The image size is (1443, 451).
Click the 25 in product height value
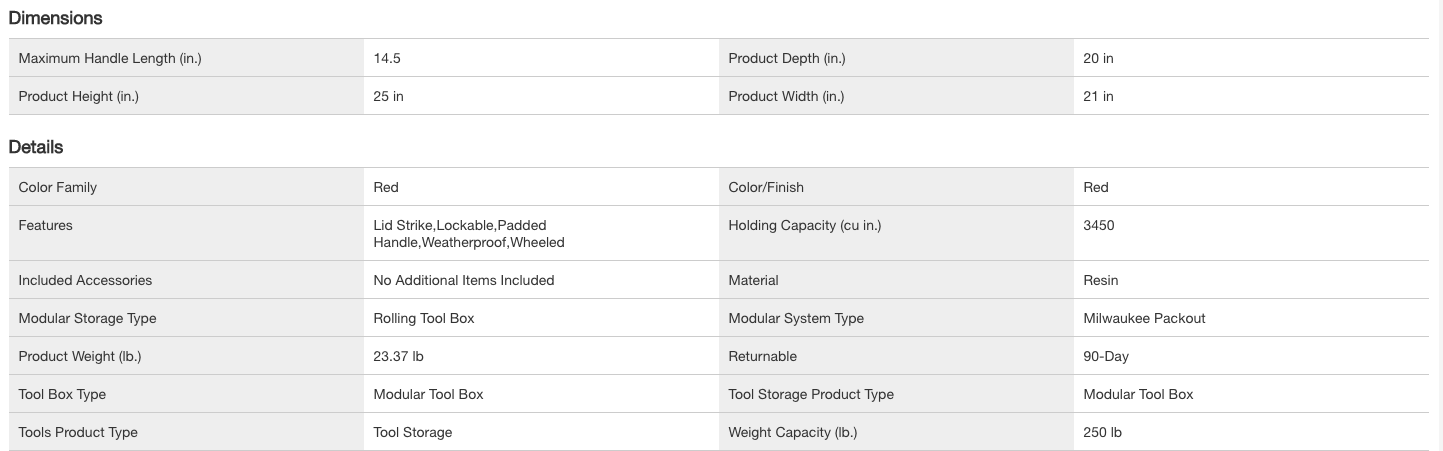coord(389,96)
